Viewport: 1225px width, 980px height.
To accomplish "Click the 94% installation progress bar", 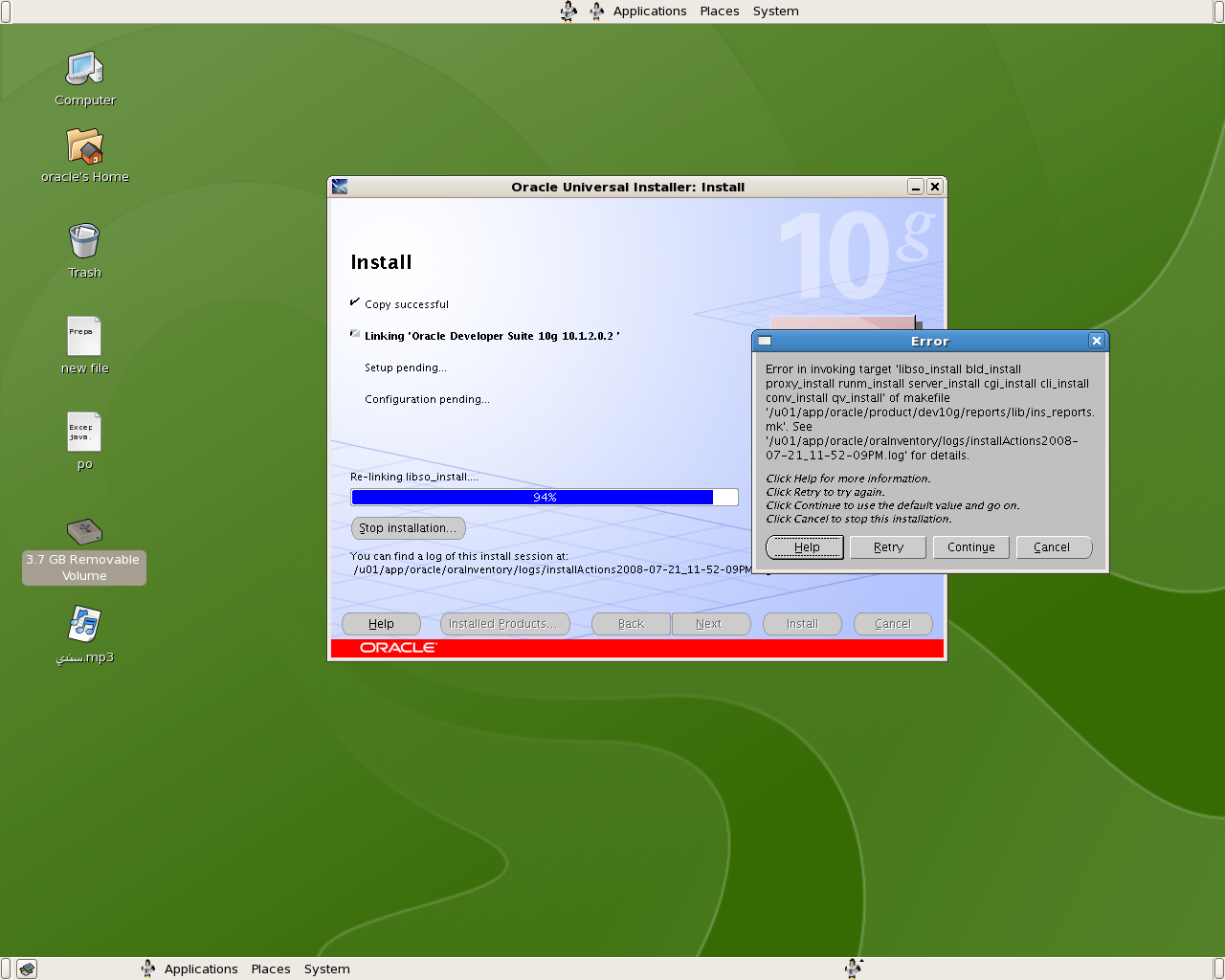I will [x=545, y=497].
